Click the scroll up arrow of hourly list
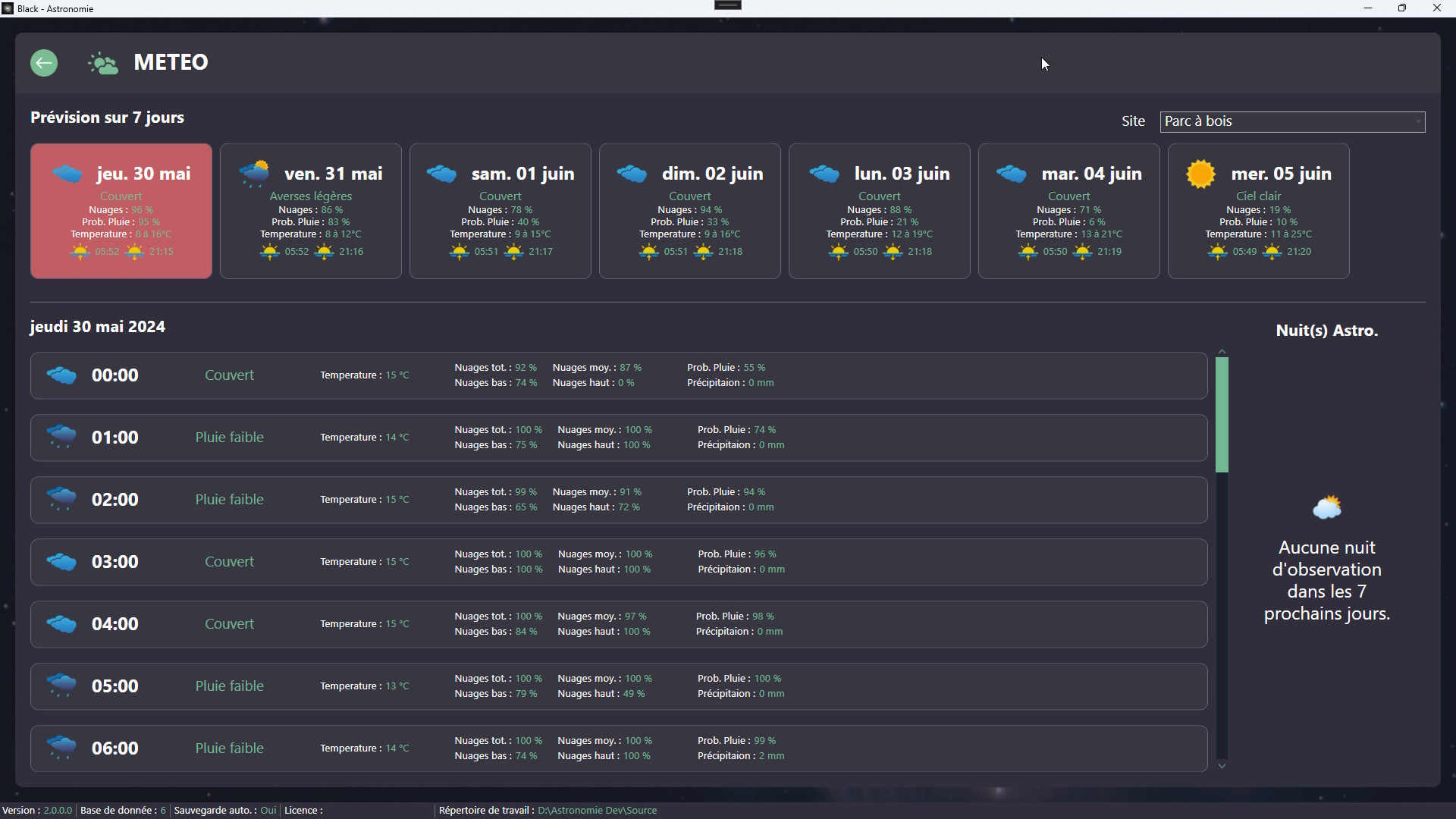The height and width of the screenshot is (819, 1456). click(x=1222, y=352)
